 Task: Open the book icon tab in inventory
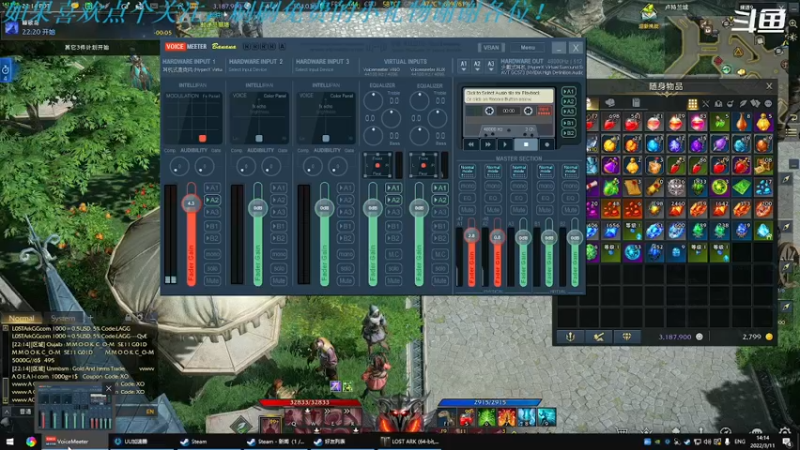click(636, 103)
